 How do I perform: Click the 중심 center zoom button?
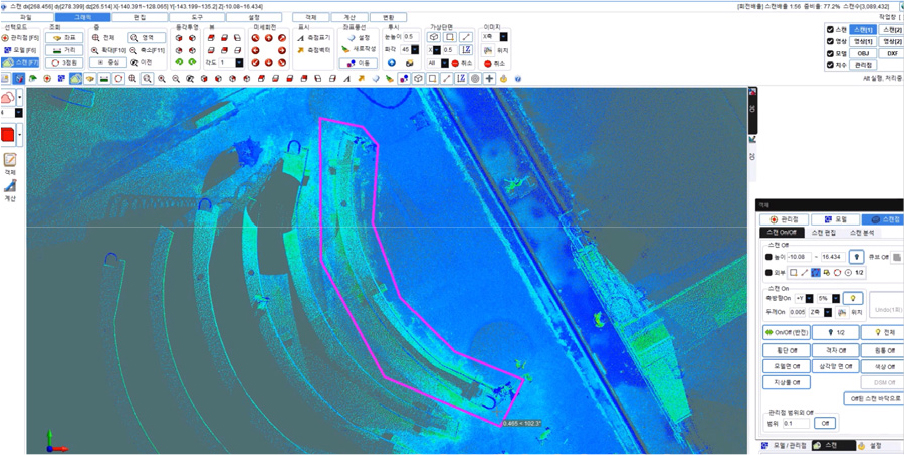click(x=108, y=62)
